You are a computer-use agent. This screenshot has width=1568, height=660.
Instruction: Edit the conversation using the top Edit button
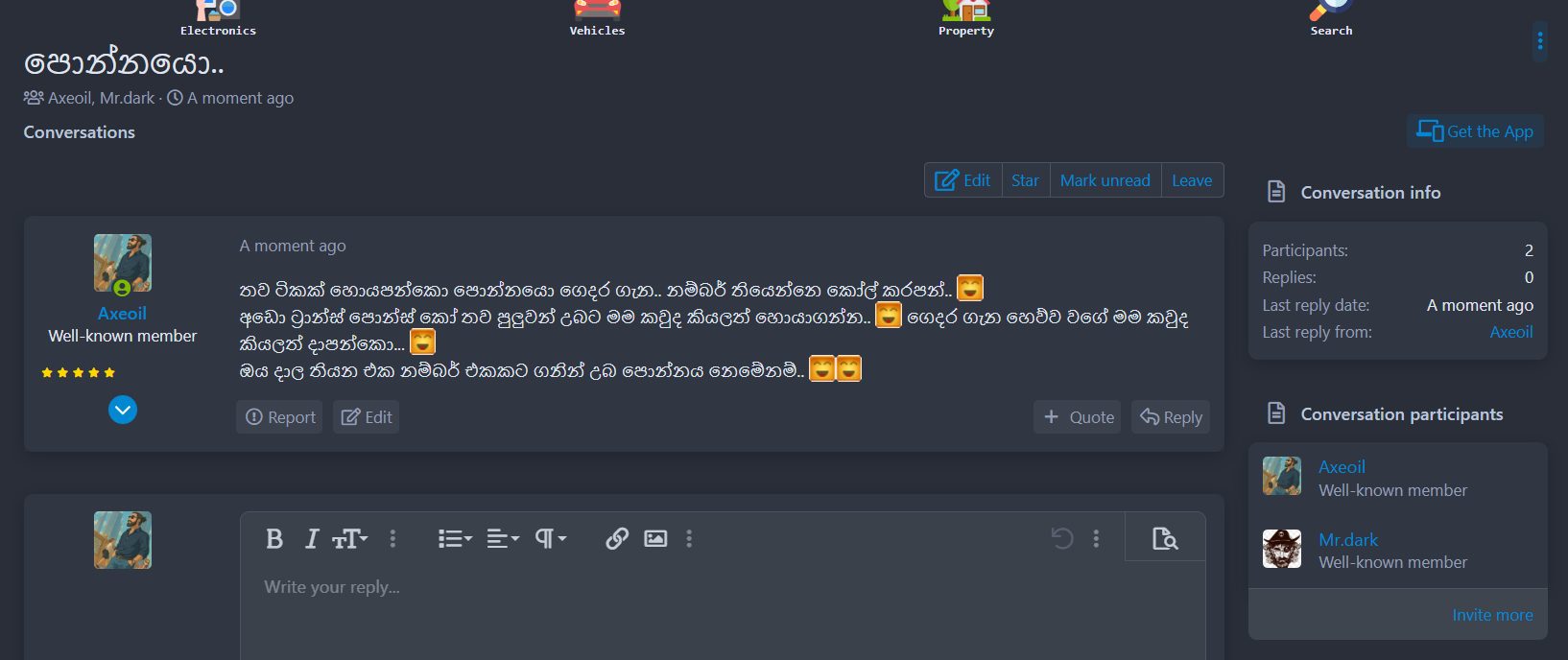click(962, 180)
